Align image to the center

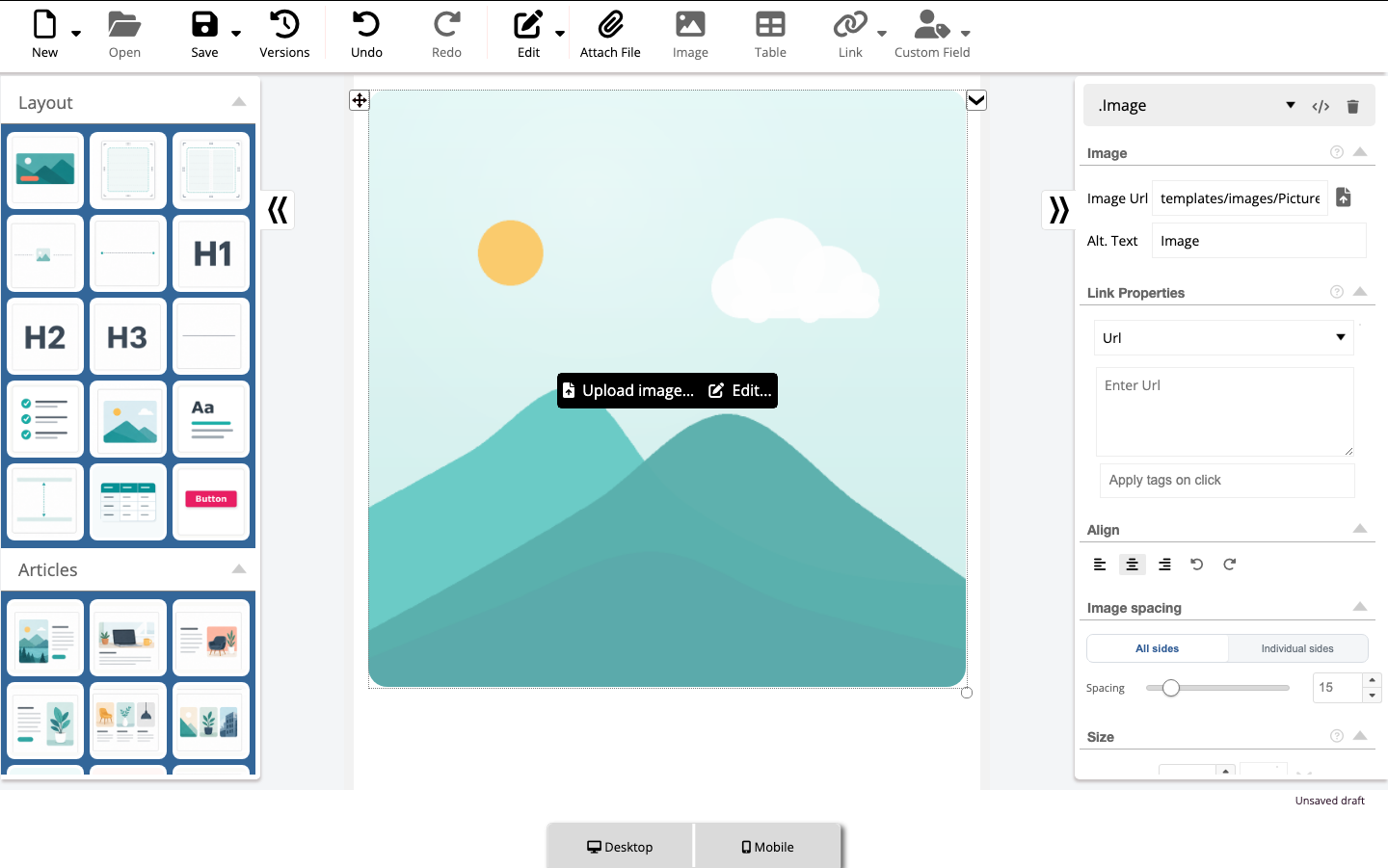(x=1133, y=565)
